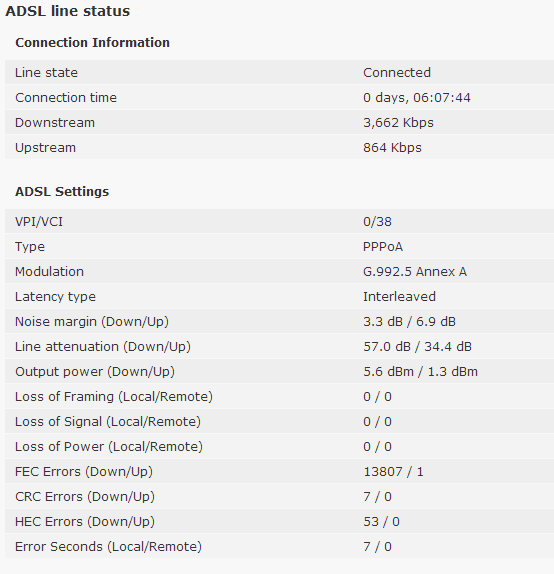The image size is (554, 574).
Task: Click the ADSL line status heading
Action: point(67,11)
